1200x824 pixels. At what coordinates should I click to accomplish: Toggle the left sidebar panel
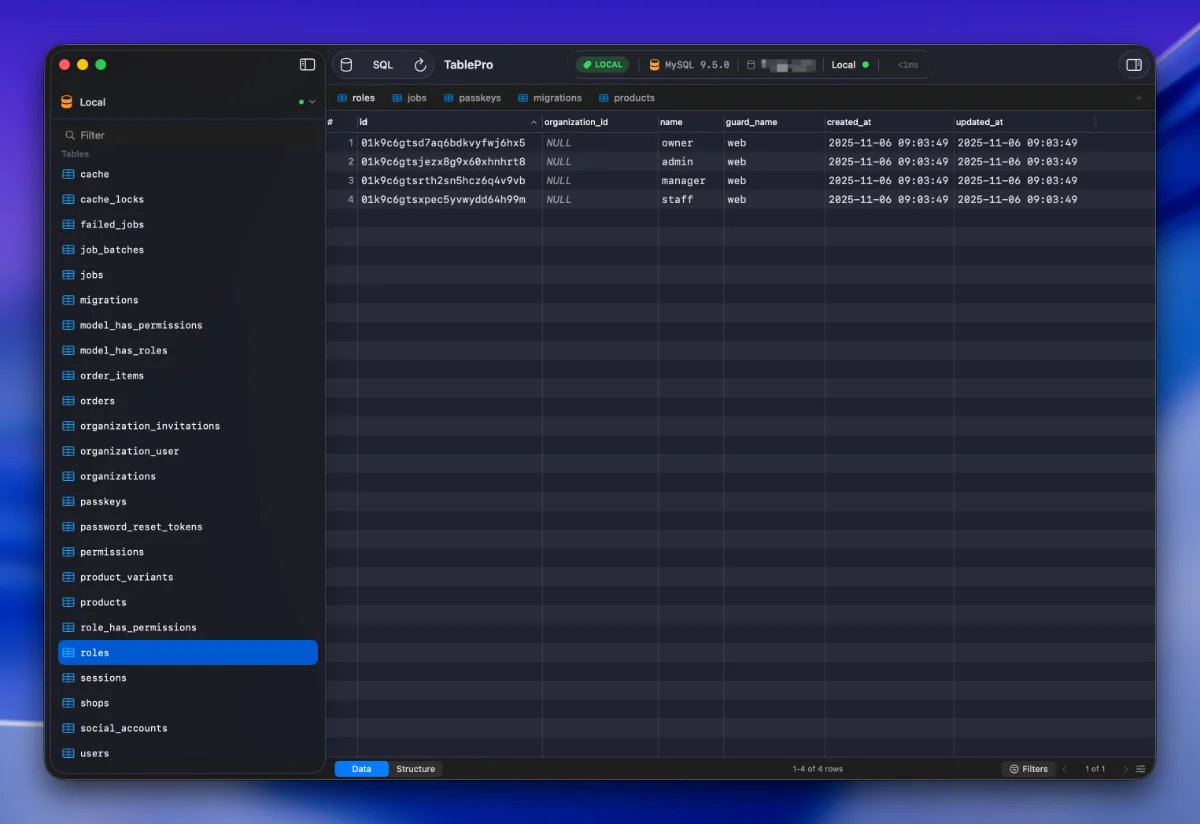[307, 63]
